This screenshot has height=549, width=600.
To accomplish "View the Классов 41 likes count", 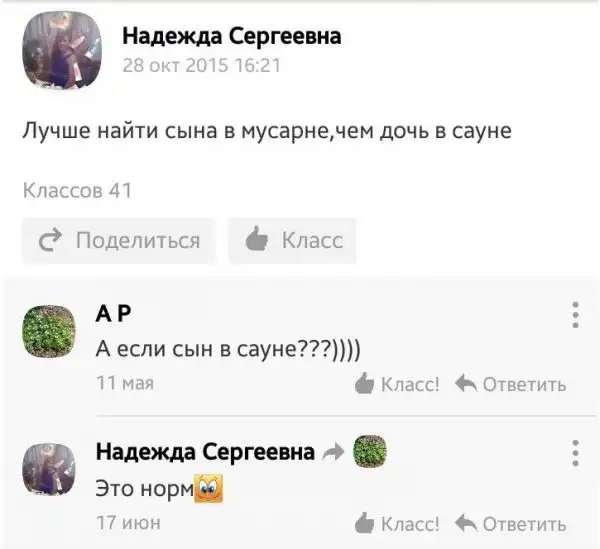I will tap(77, 189).
